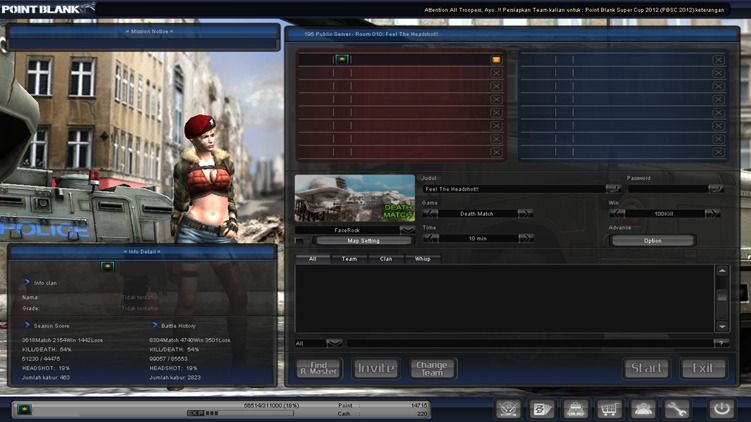751x422 pixels.
Task: Click previous arrow for Game mode
Action: click(x=430, y=213)
